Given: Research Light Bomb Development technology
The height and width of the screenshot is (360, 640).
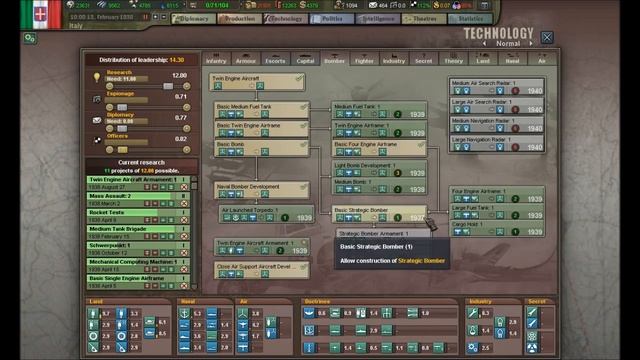Looking at the screenshot, I should [x=379, y=169].
